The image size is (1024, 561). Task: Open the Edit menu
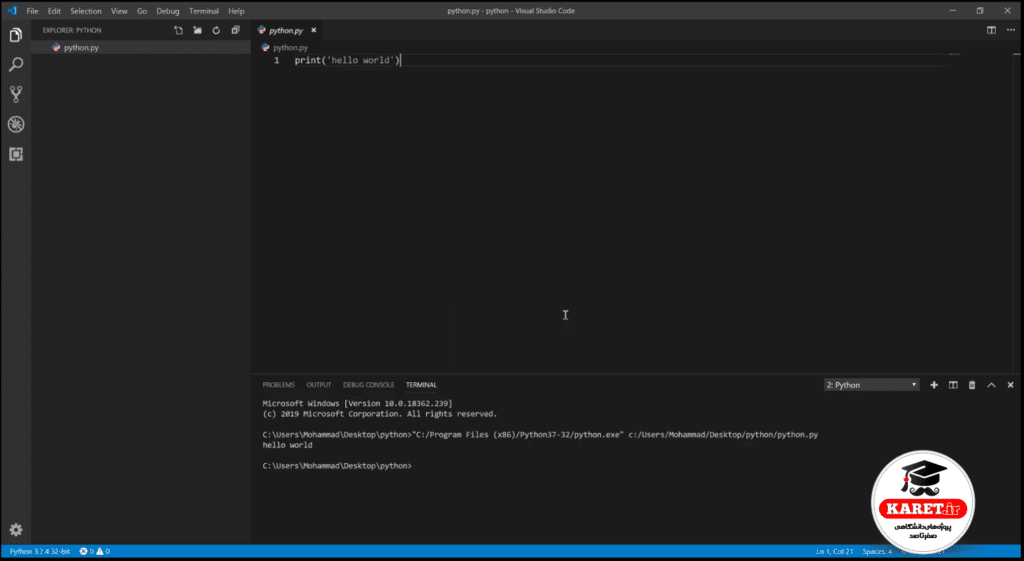54,11
